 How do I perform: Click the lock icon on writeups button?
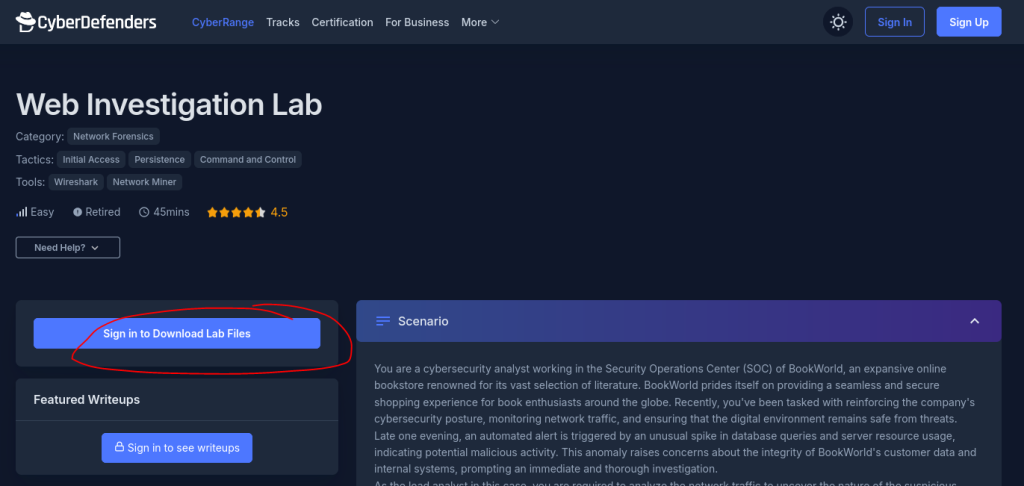pyautogui.click(x=119, y=448)
